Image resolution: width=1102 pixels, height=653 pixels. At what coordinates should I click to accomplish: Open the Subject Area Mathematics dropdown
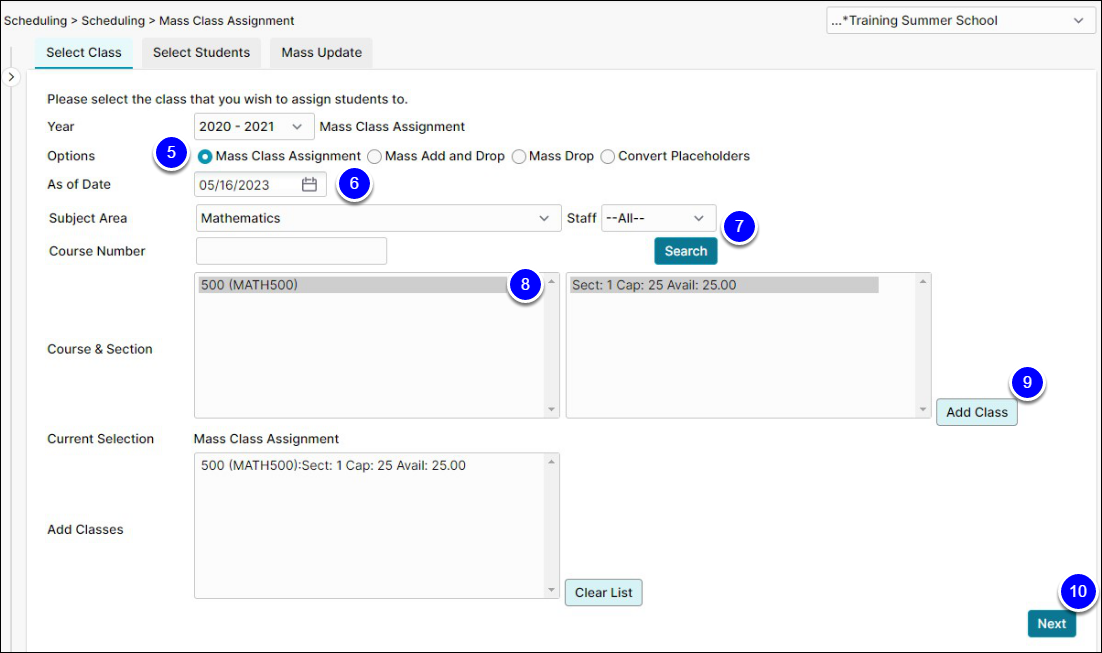378,218
